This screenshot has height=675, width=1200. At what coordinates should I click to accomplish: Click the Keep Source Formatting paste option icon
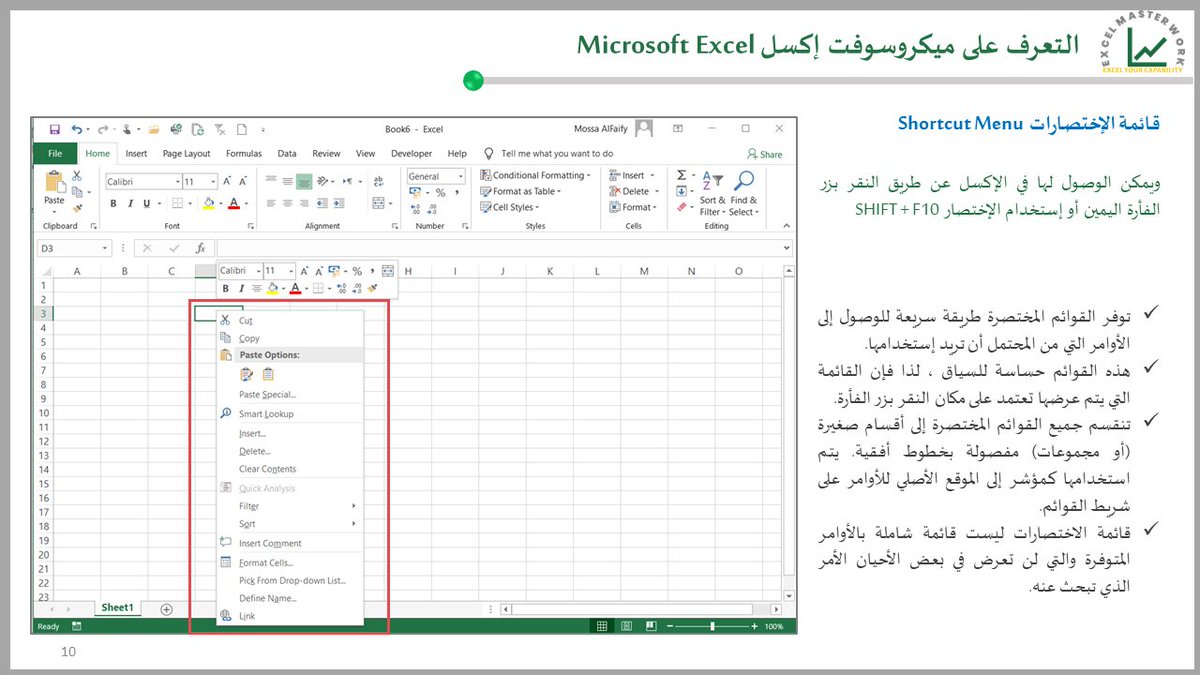246,375
